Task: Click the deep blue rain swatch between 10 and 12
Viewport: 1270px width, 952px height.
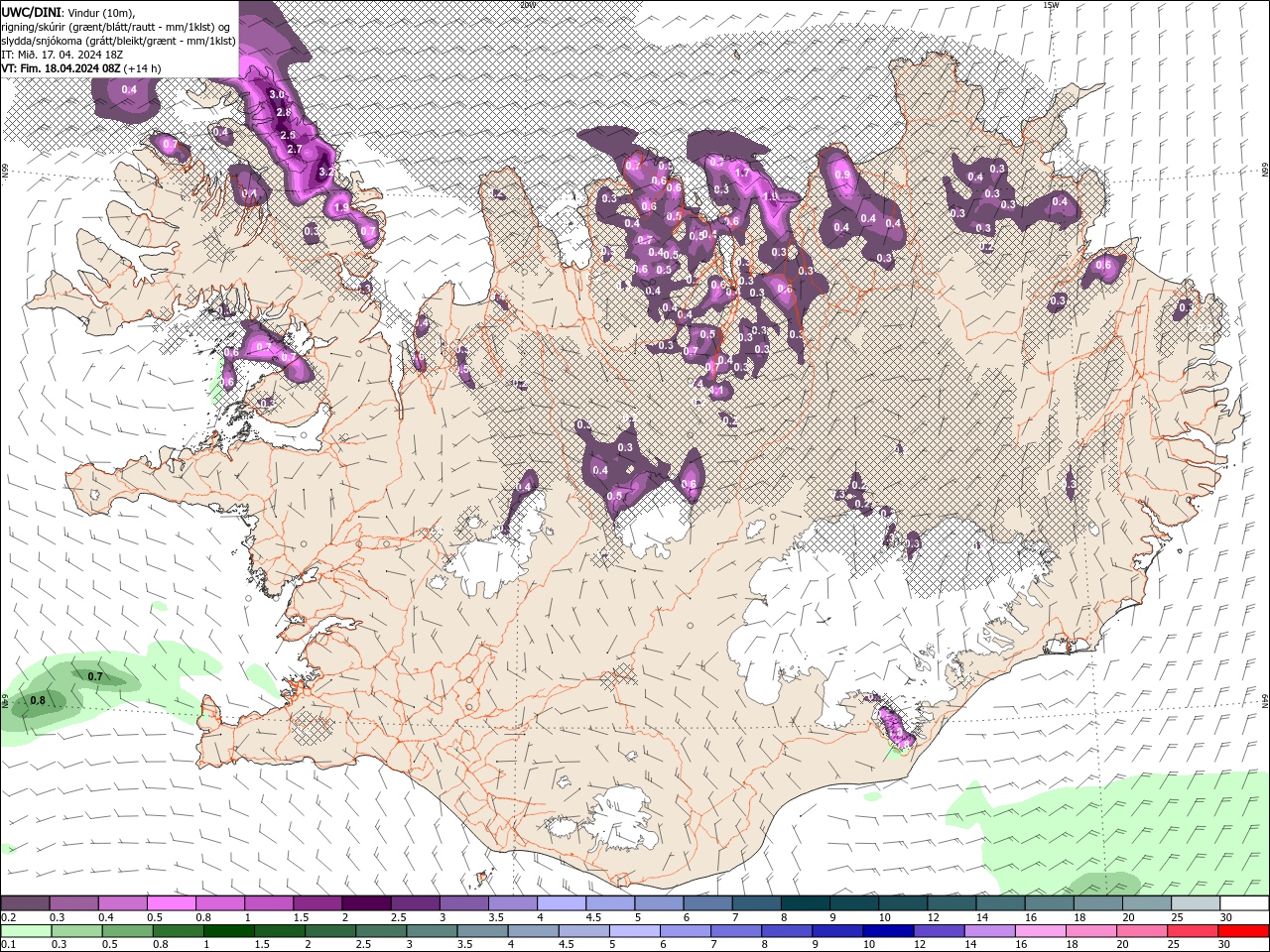Action: (888, 931)
